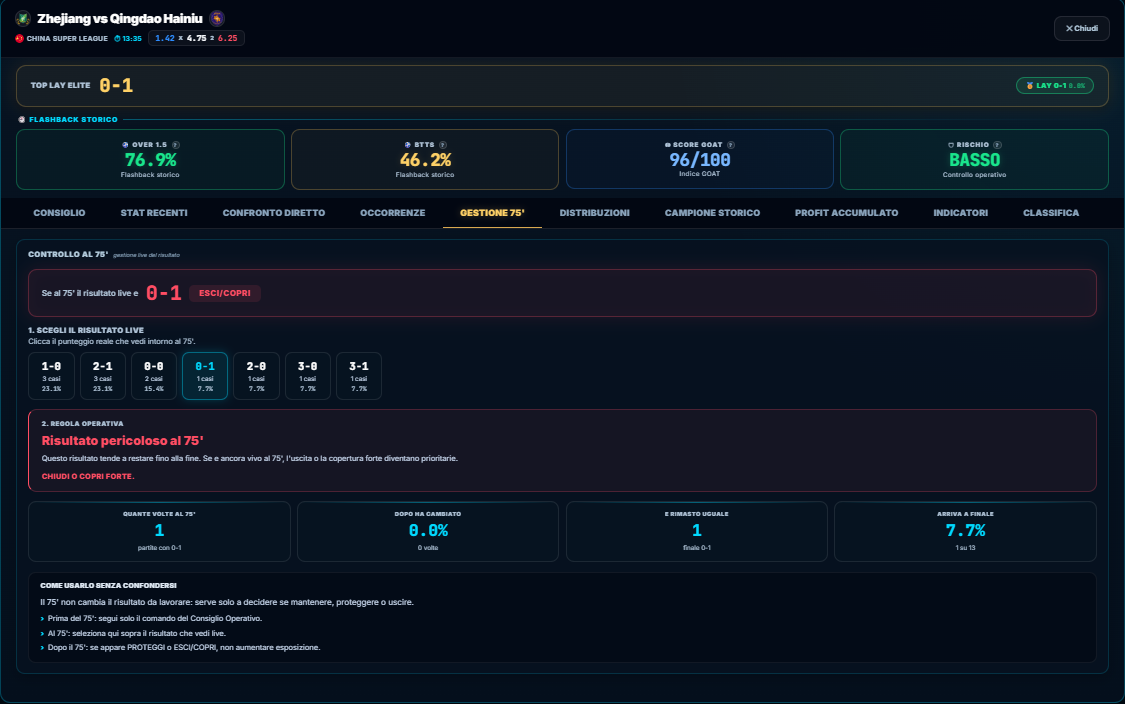The width and height of the screenshot is (1125, 704).
Task: Go to the PROFIT ACCUMULATO tab
Action: pyautogui.click(x=847, y=213)
